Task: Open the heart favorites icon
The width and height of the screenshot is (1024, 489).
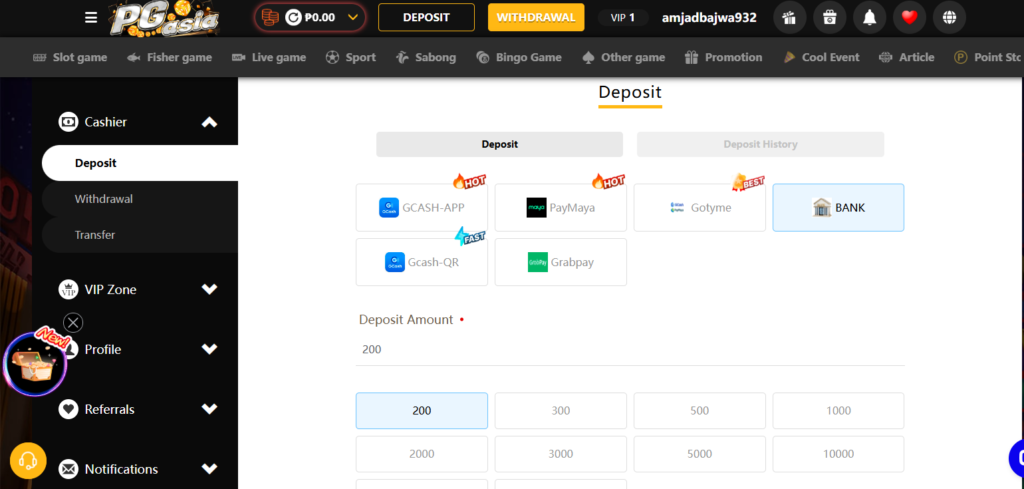Action: [x=910, y=18]
